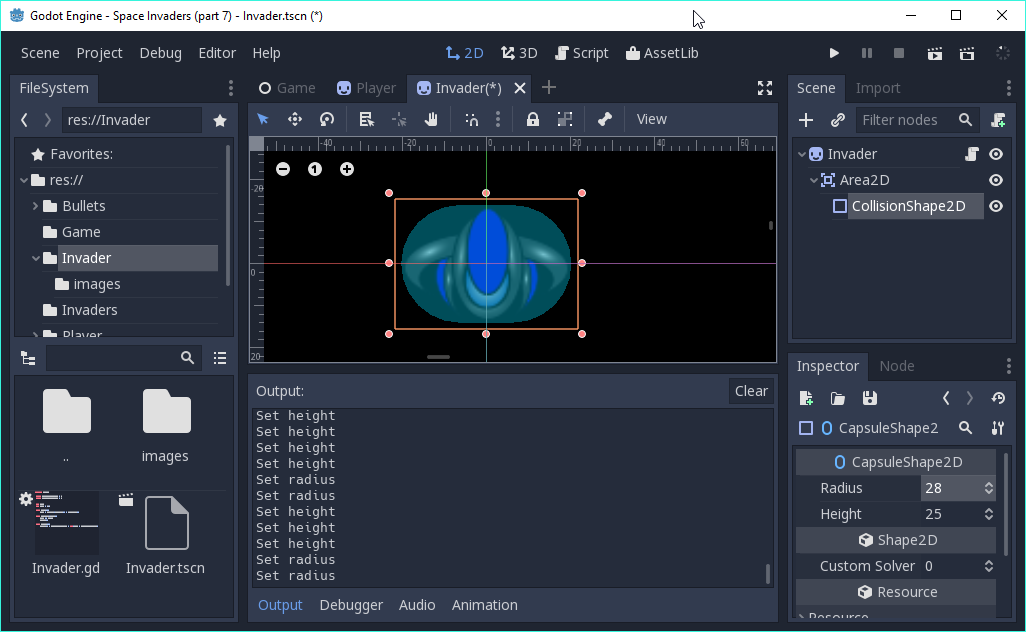Hide the Area2D node
The height and width of the screenshot is (632, 1026).
(996, 180)
